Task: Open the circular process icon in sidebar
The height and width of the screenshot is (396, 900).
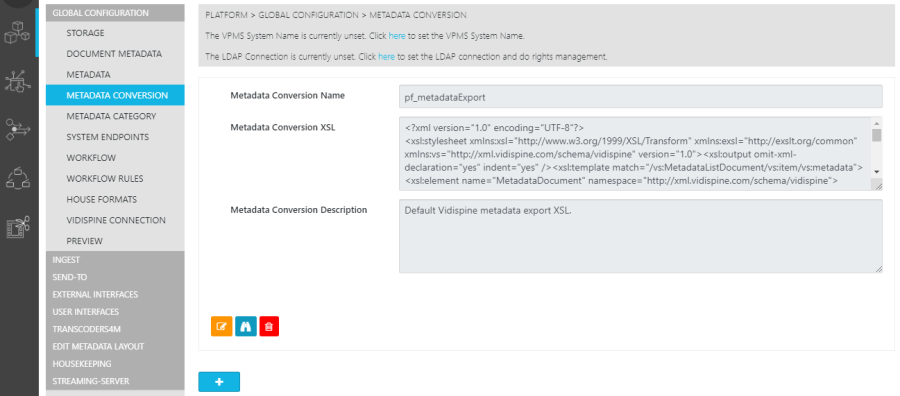Action: 17,178
